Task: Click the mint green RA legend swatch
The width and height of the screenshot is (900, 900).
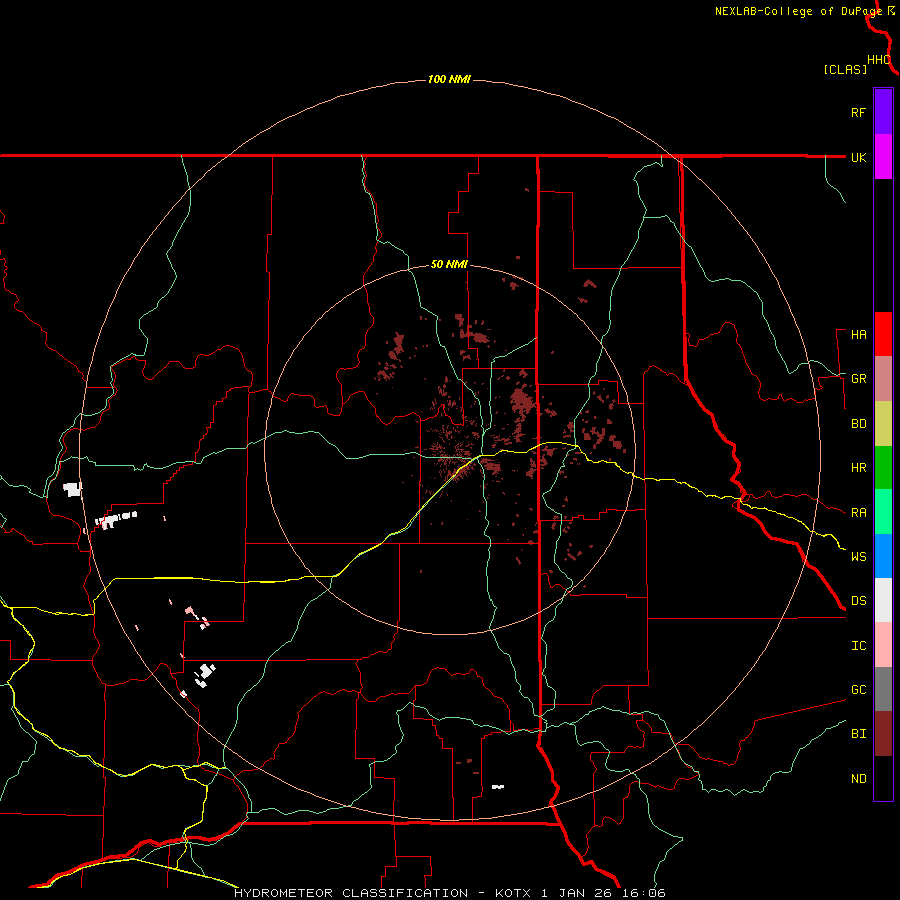Action: pos(883,512)
